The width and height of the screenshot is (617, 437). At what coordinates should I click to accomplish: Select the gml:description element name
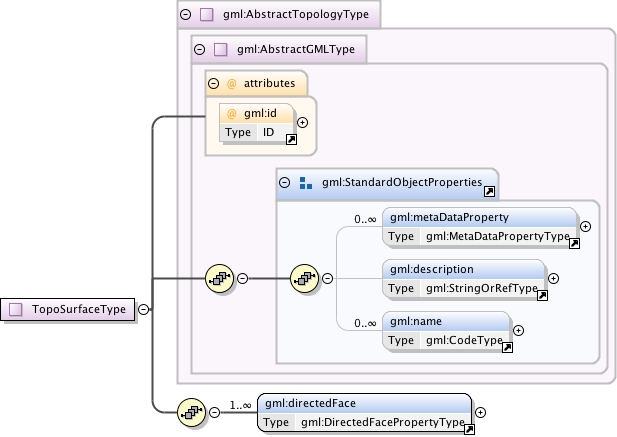[432, 269]
